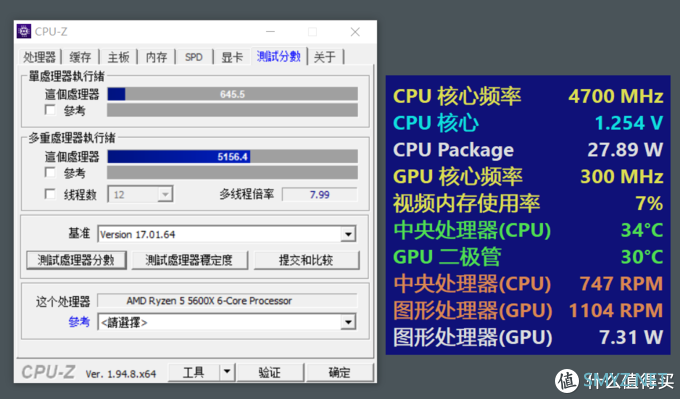Click the CPU 核心频率 4700 MHz reading

coord(528,96)
